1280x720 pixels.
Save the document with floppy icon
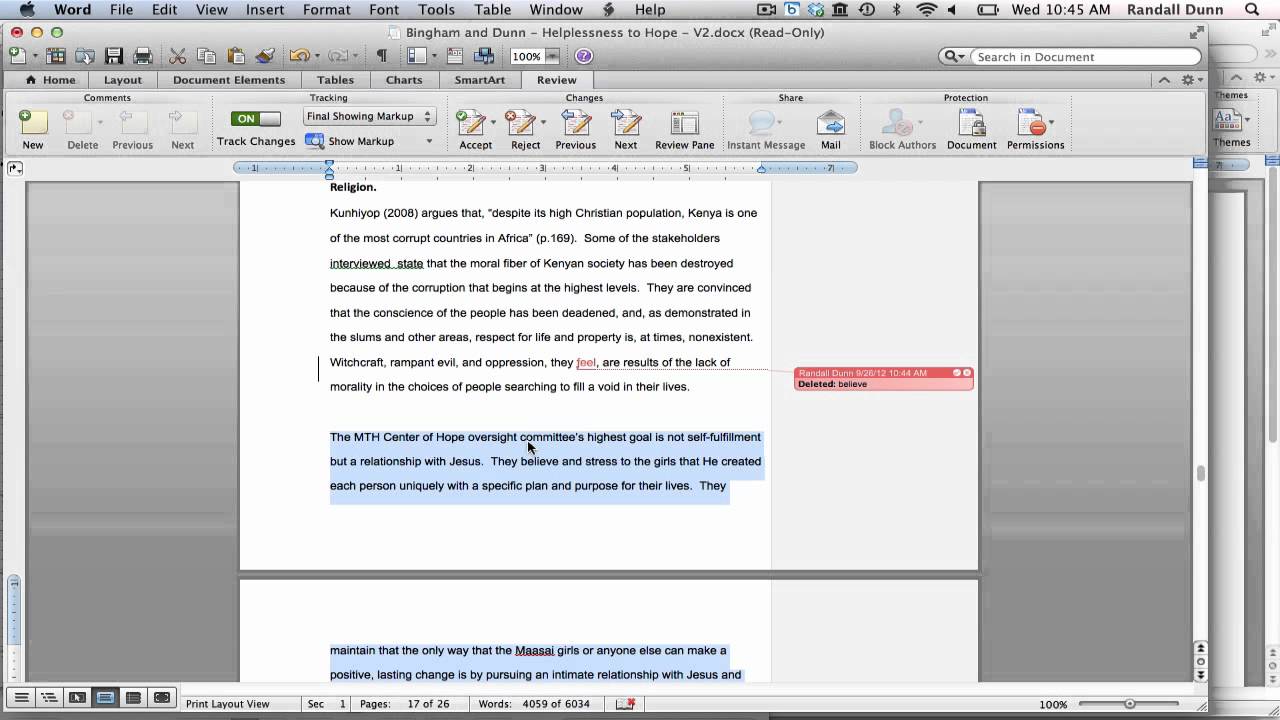point(114,56)
